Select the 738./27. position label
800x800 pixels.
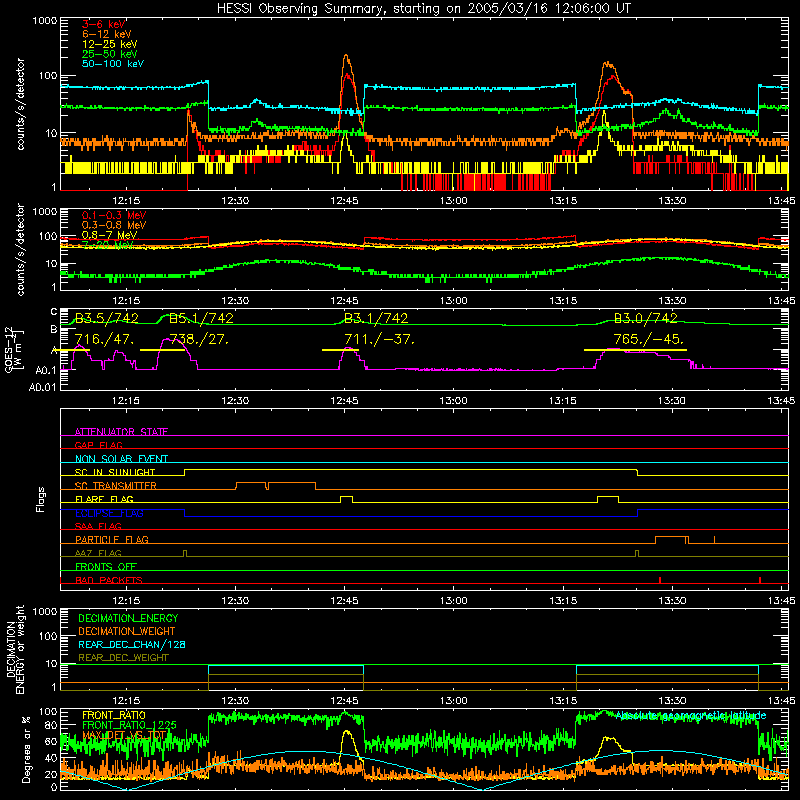199,339
